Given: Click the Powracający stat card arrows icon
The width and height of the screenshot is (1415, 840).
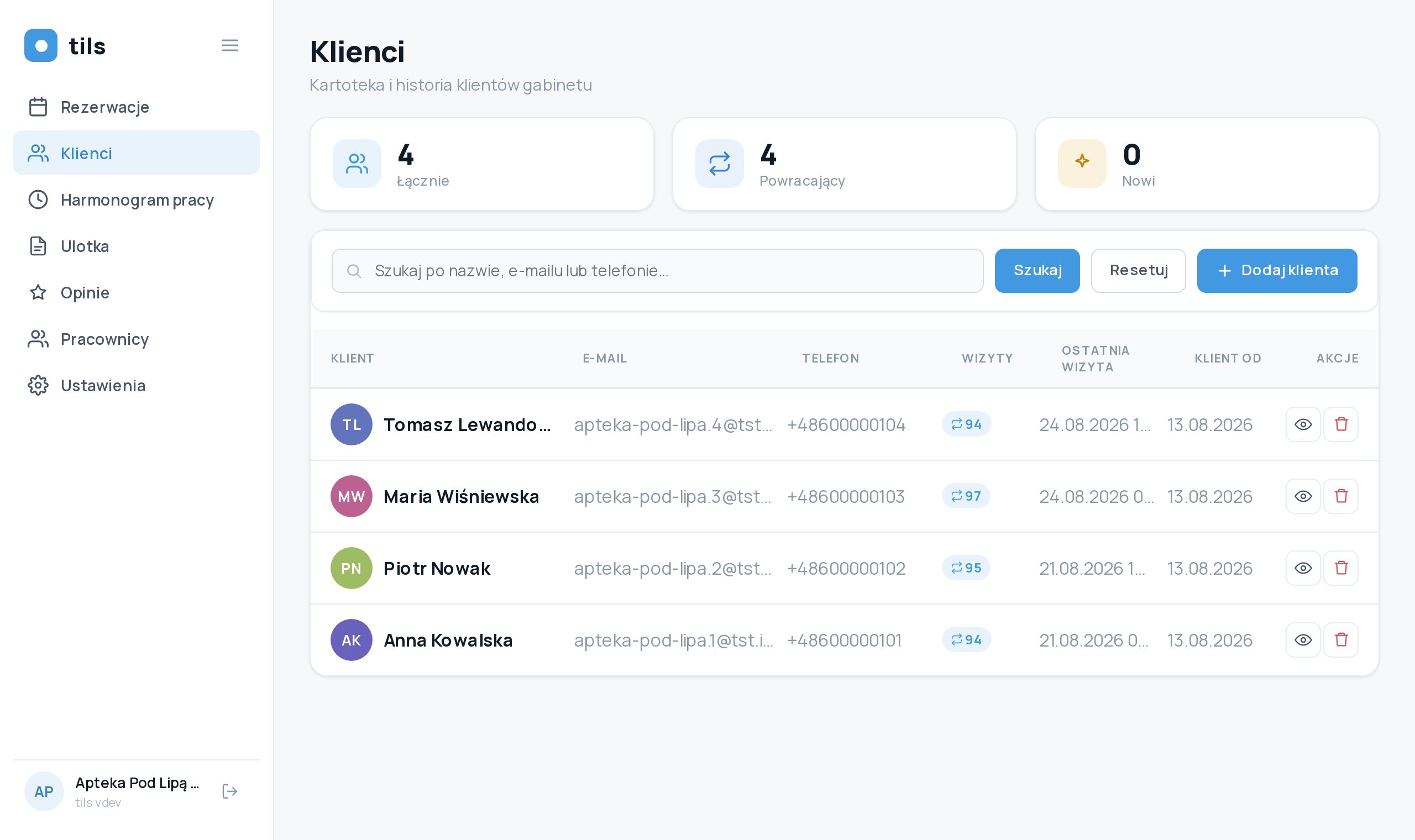Looking at the screenshot, I should (x=719, y=164).
